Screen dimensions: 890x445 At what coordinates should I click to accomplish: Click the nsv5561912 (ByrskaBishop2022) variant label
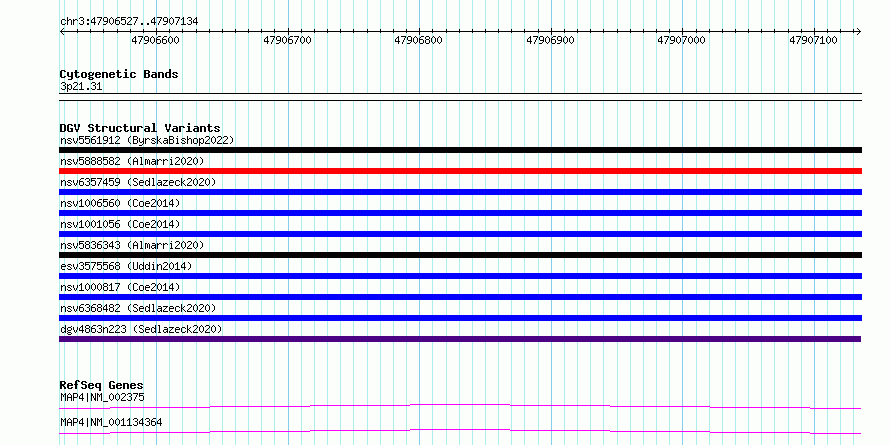click(x=147, y=140)
